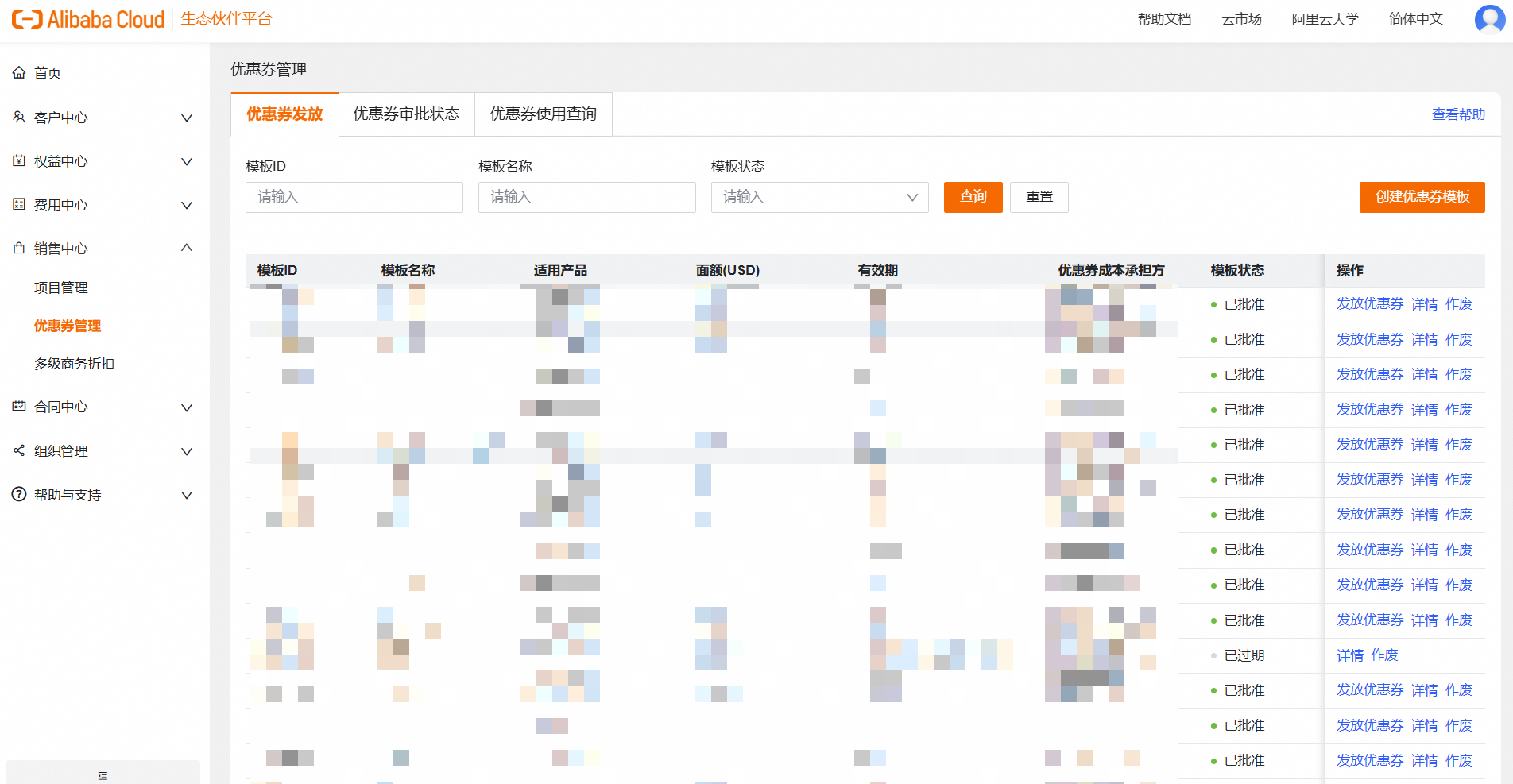Expand the 费用中心 chevron
This screenshot has width=1513, height=784.
coord(187,205)
